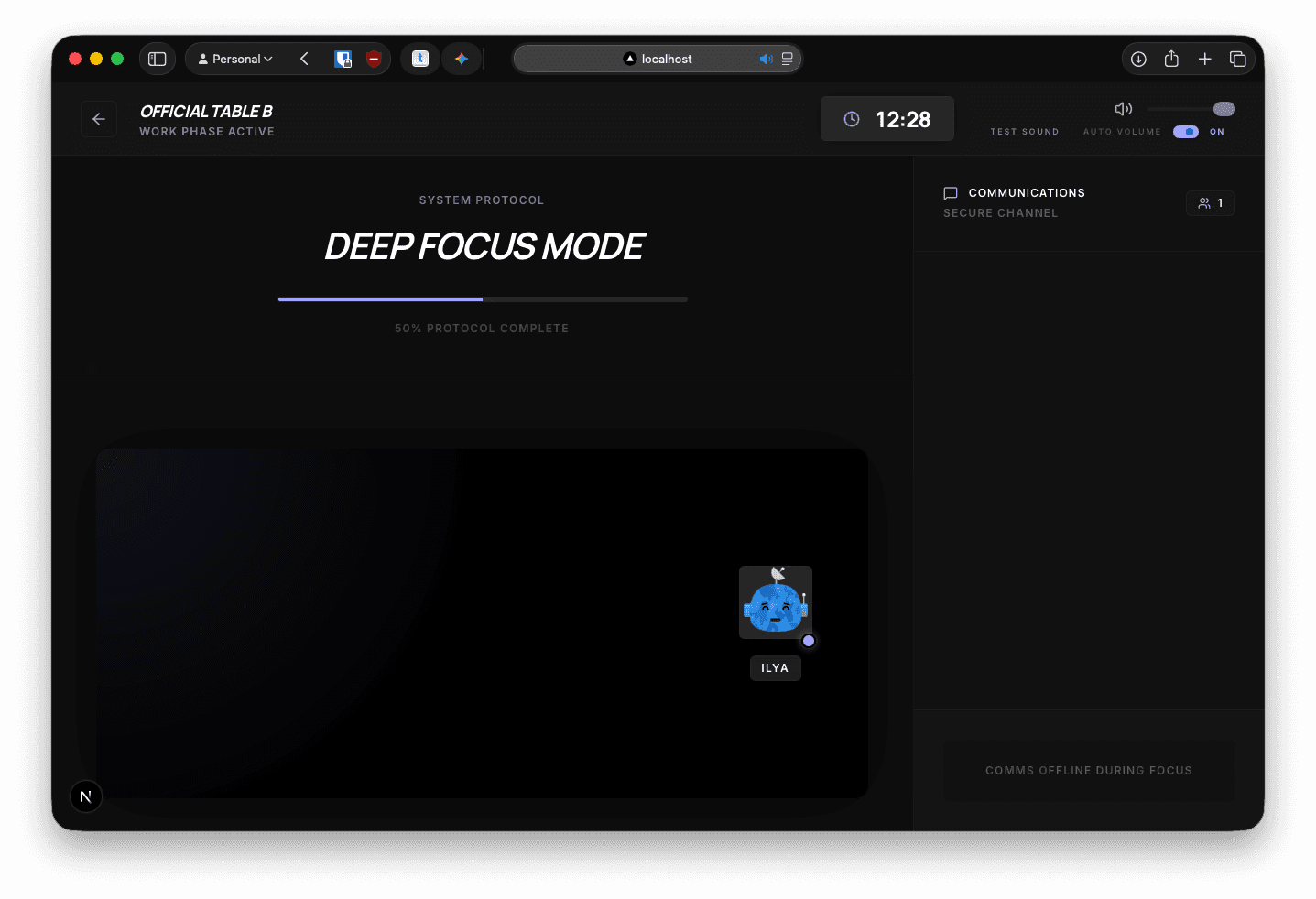Viewport: 1316px width, 899px height.
Task: Click Ilya's robot avatar
Action: tap(775, 602)
